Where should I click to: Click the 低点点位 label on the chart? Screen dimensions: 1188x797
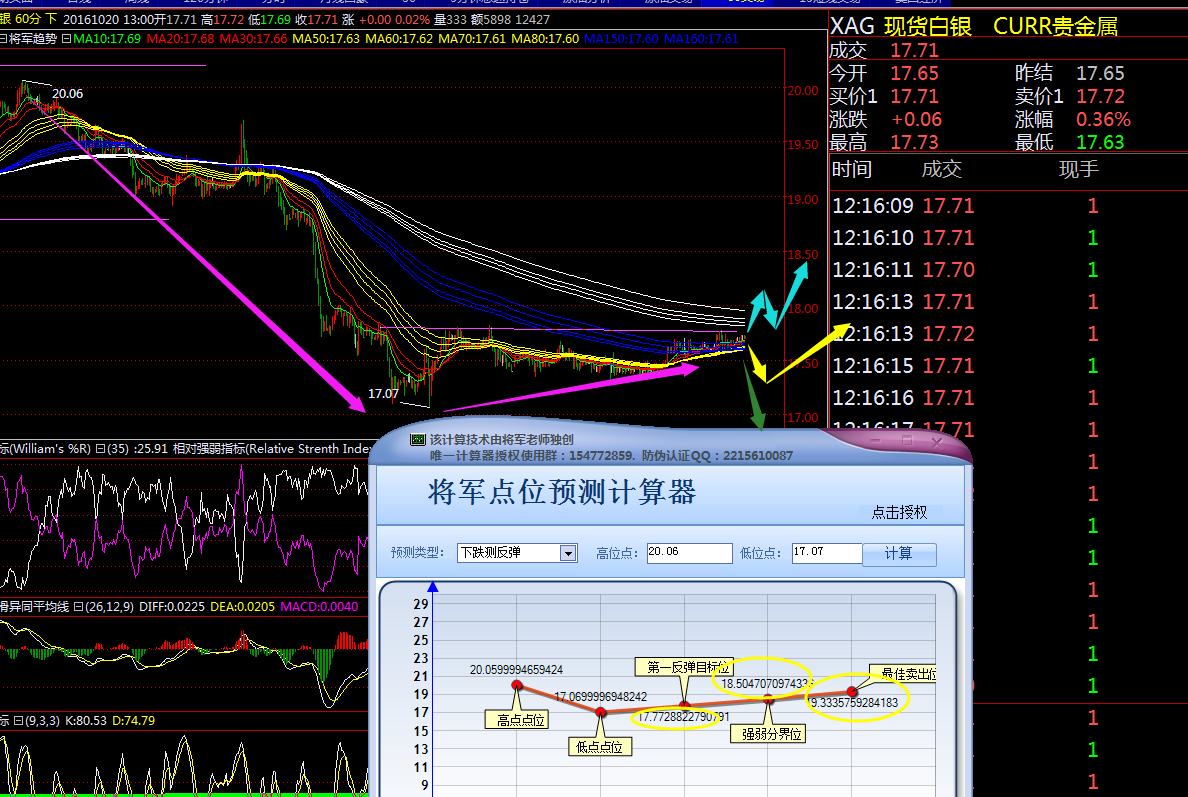point(600,746)
